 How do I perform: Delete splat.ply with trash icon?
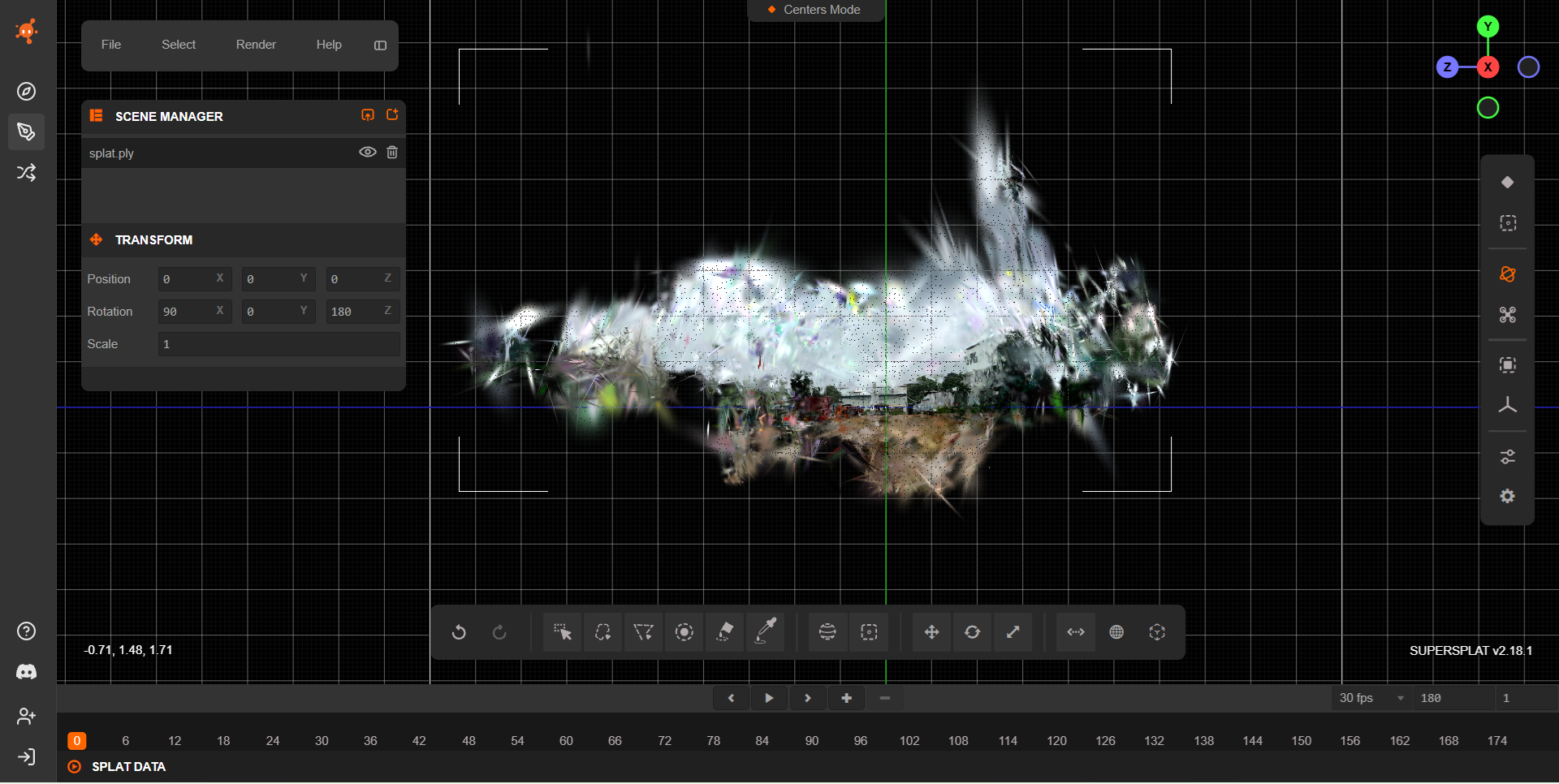392,153
